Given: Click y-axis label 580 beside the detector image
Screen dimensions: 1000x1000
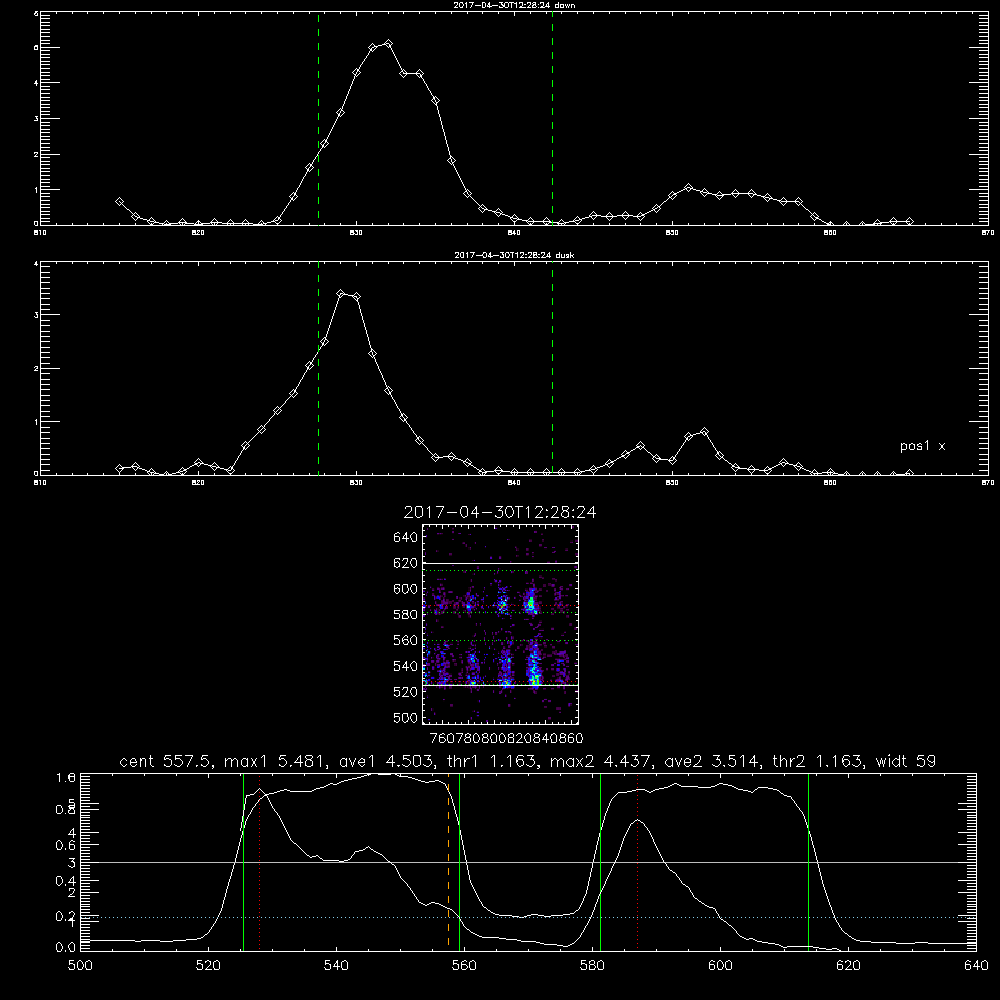Looking at the screenshot, I should point(405,615).
